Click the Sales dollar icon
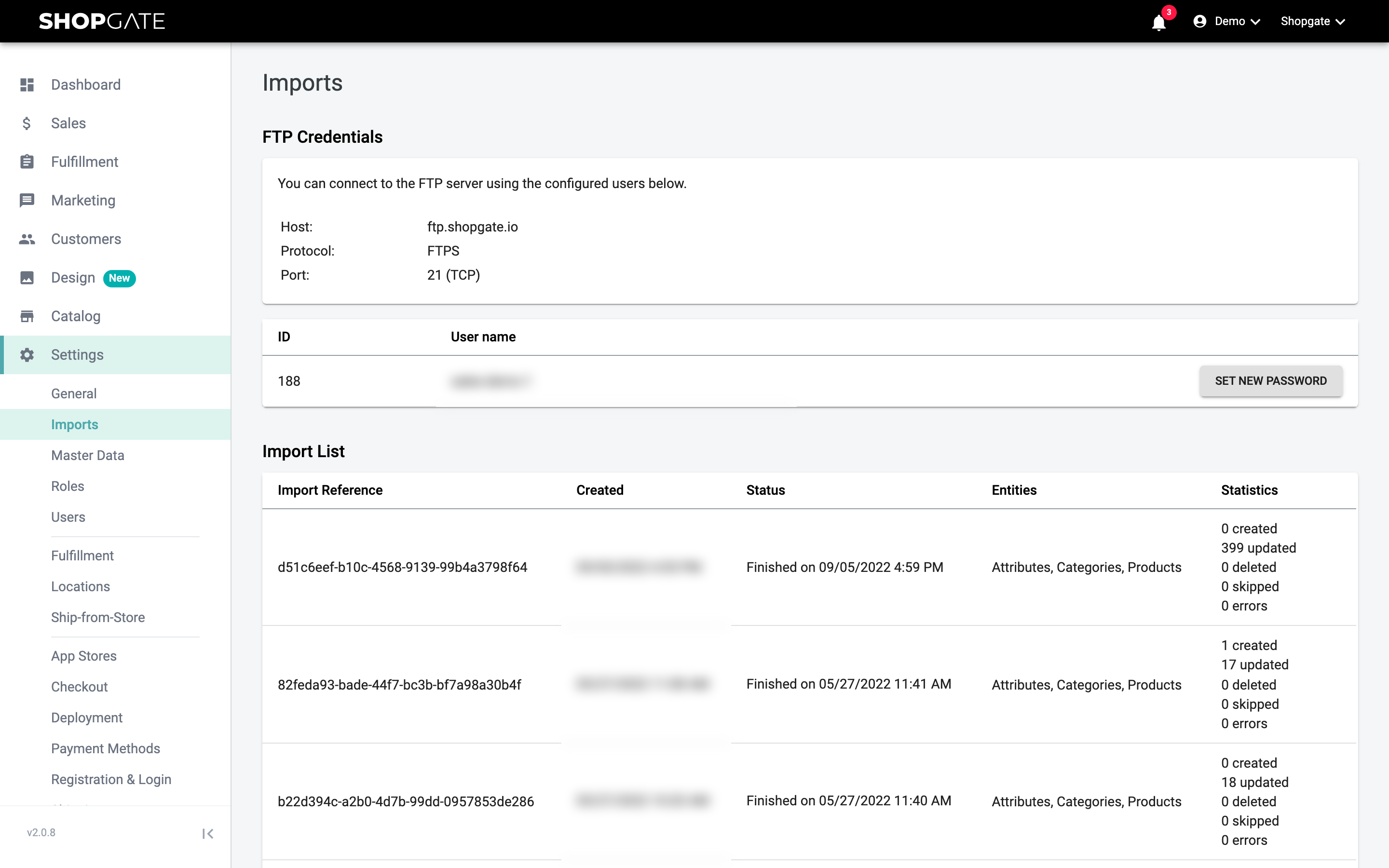This screenshot has height=868, width=1389. (27, 123)
